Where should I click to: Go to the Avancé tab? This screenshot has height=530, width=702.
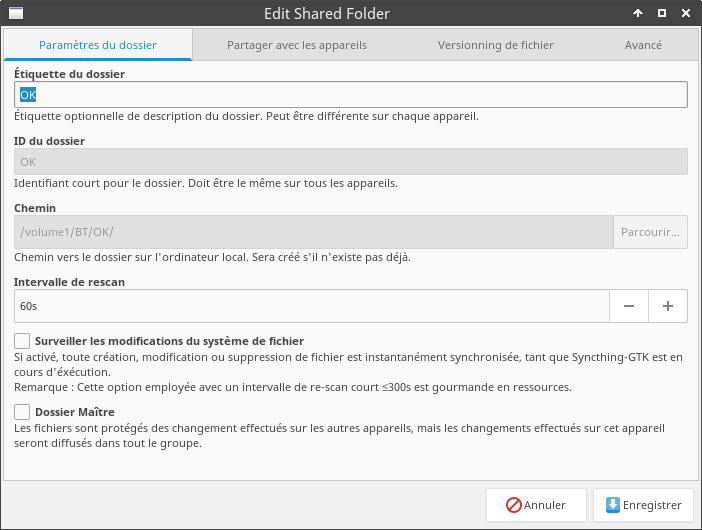point(643,45)
